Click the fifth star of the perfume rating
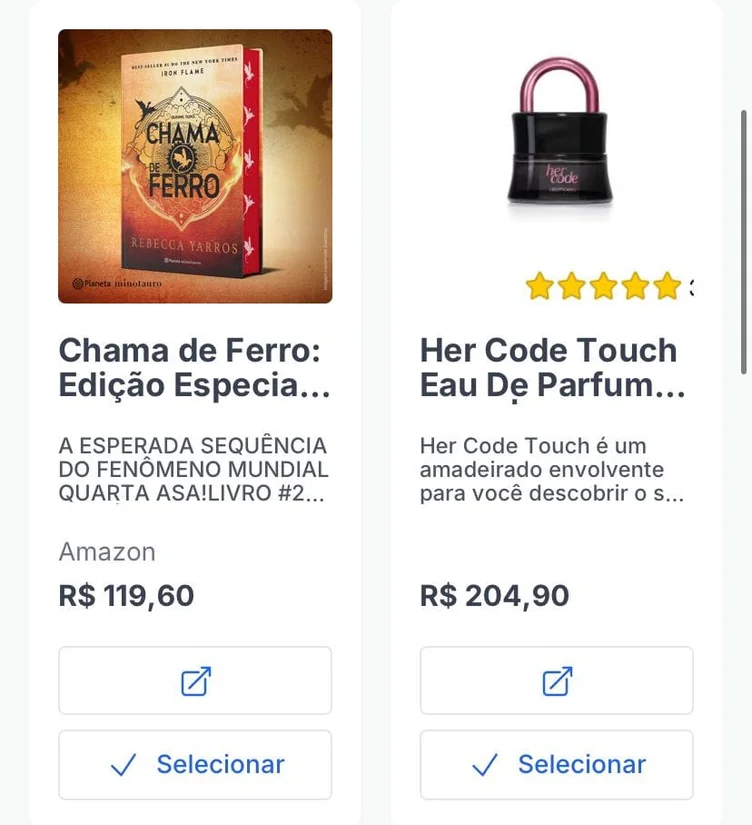Screen dimensions: 752x825 [667, 287]
